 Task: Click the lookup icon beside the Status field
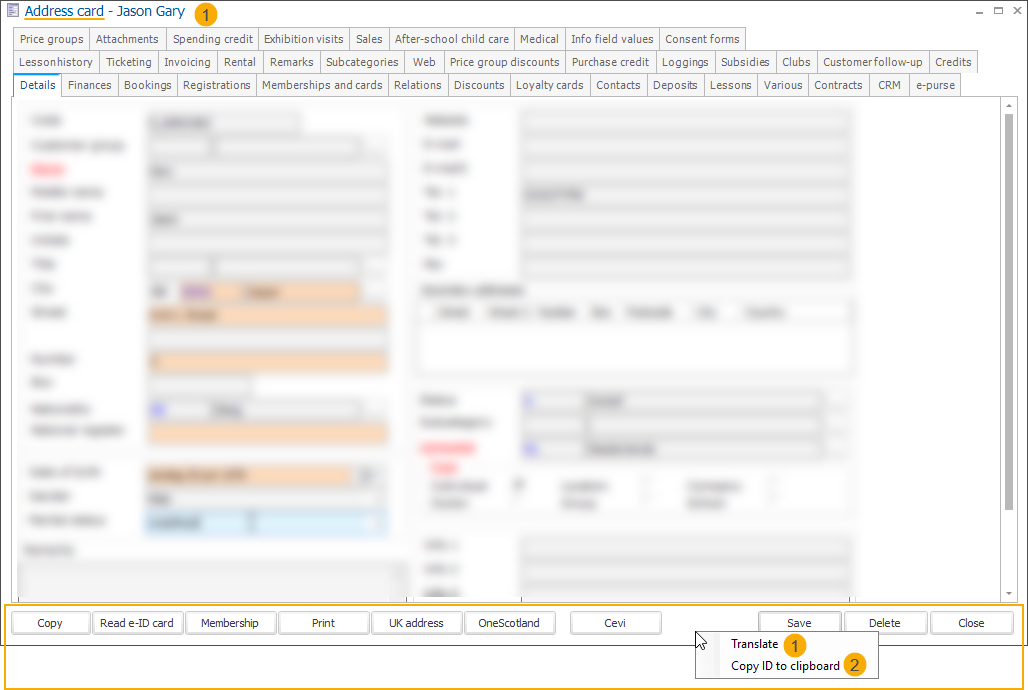528,400
